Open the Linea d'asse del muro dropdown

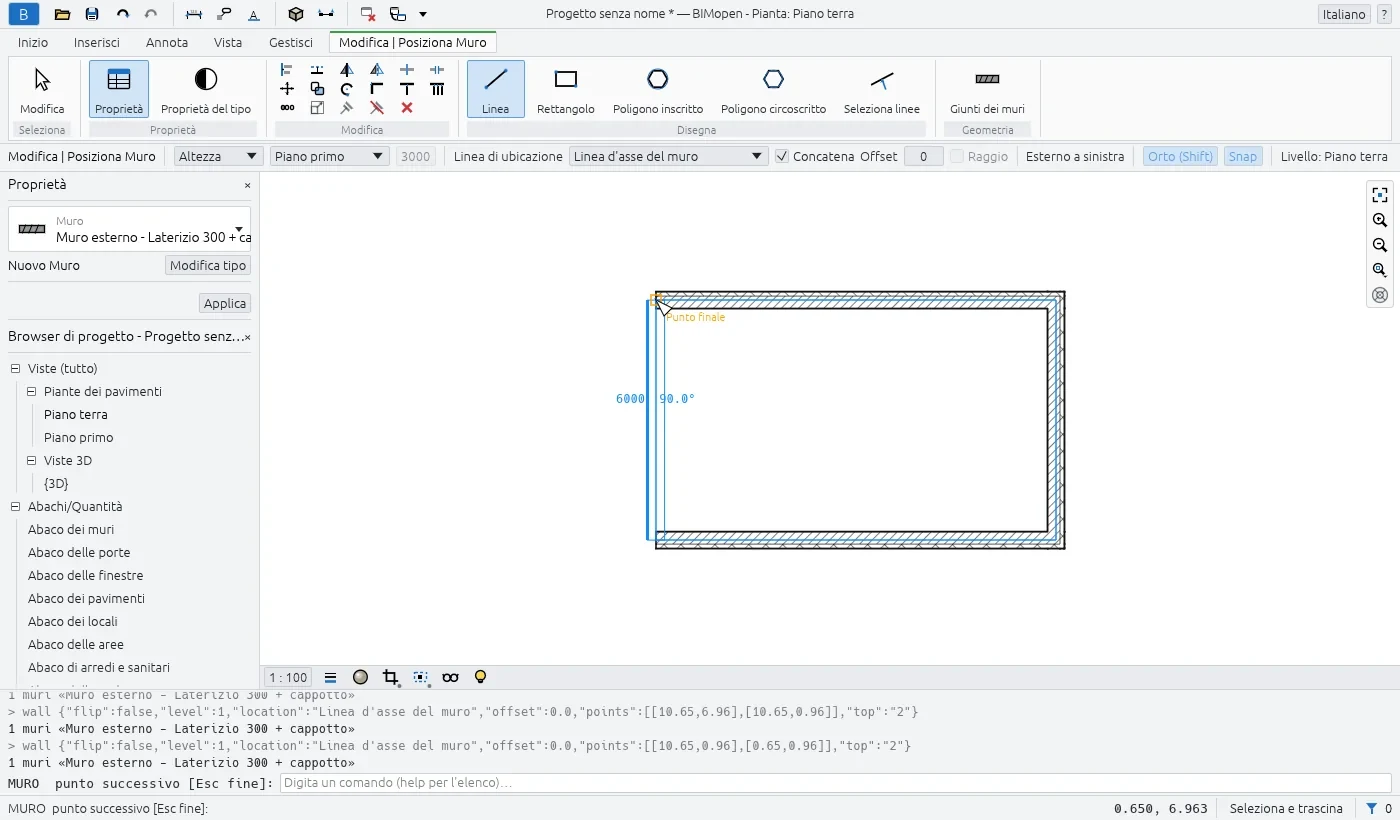668,156
